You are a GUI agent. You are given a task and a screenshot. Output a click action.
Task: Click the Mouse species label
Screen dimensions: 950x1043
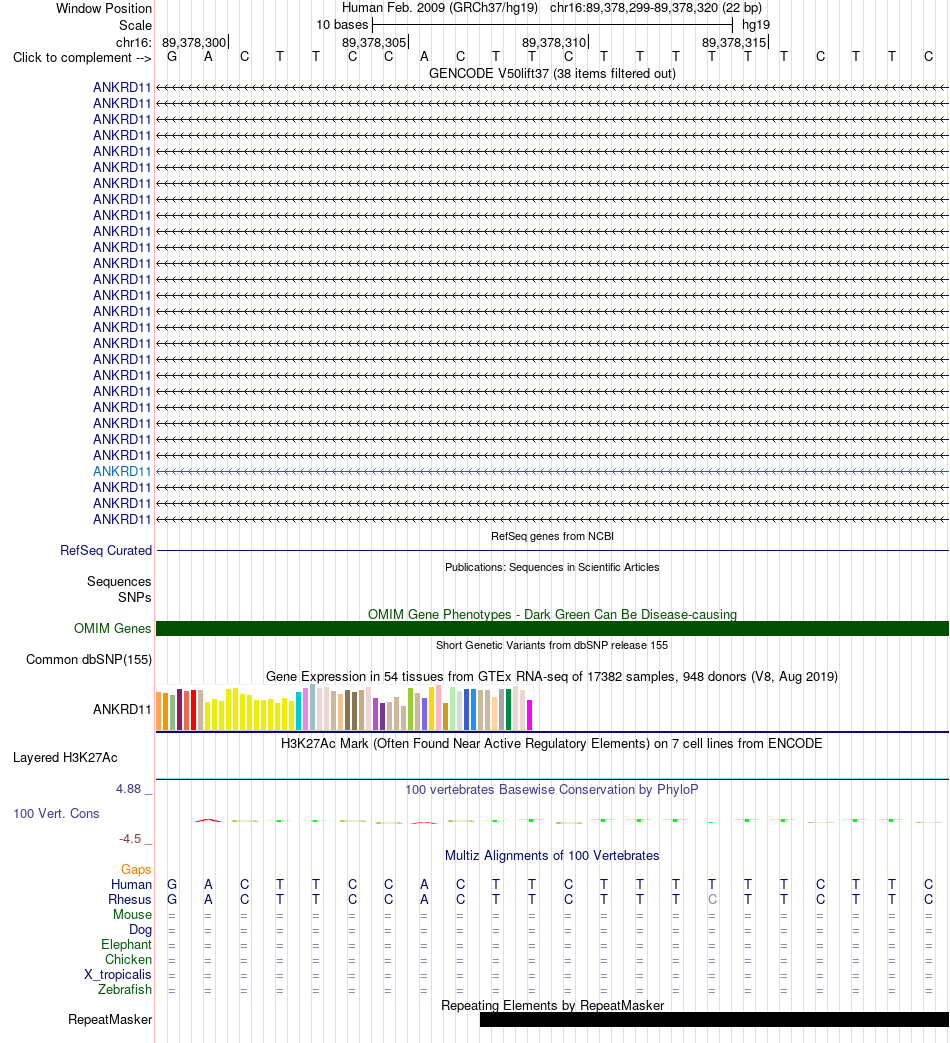(x=132, y=915)
